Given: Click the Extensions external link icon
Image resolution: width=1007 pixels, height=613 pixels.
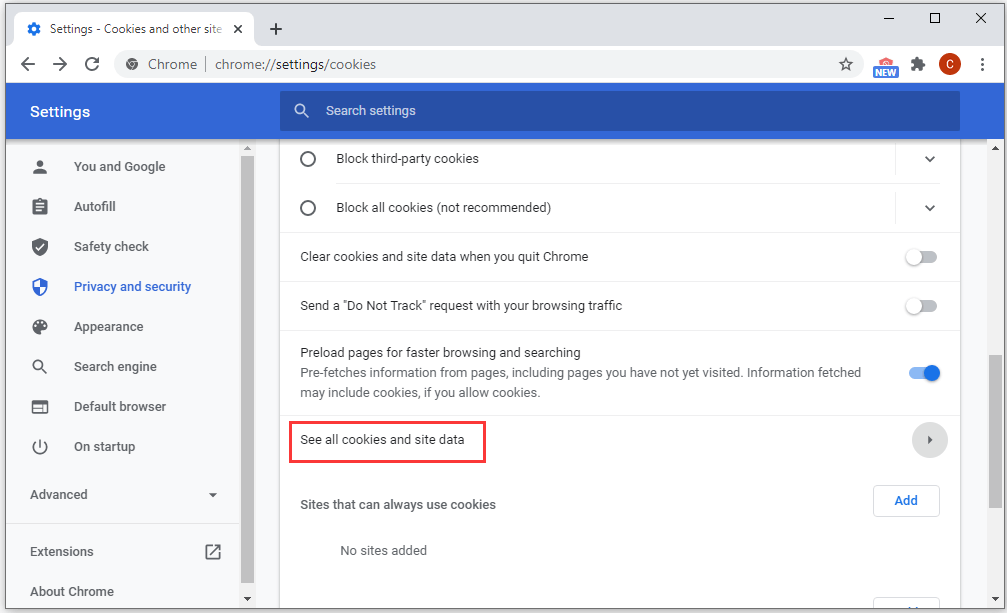Looking at the screenshot, I should pyautogui.click(x=213, y=551).
